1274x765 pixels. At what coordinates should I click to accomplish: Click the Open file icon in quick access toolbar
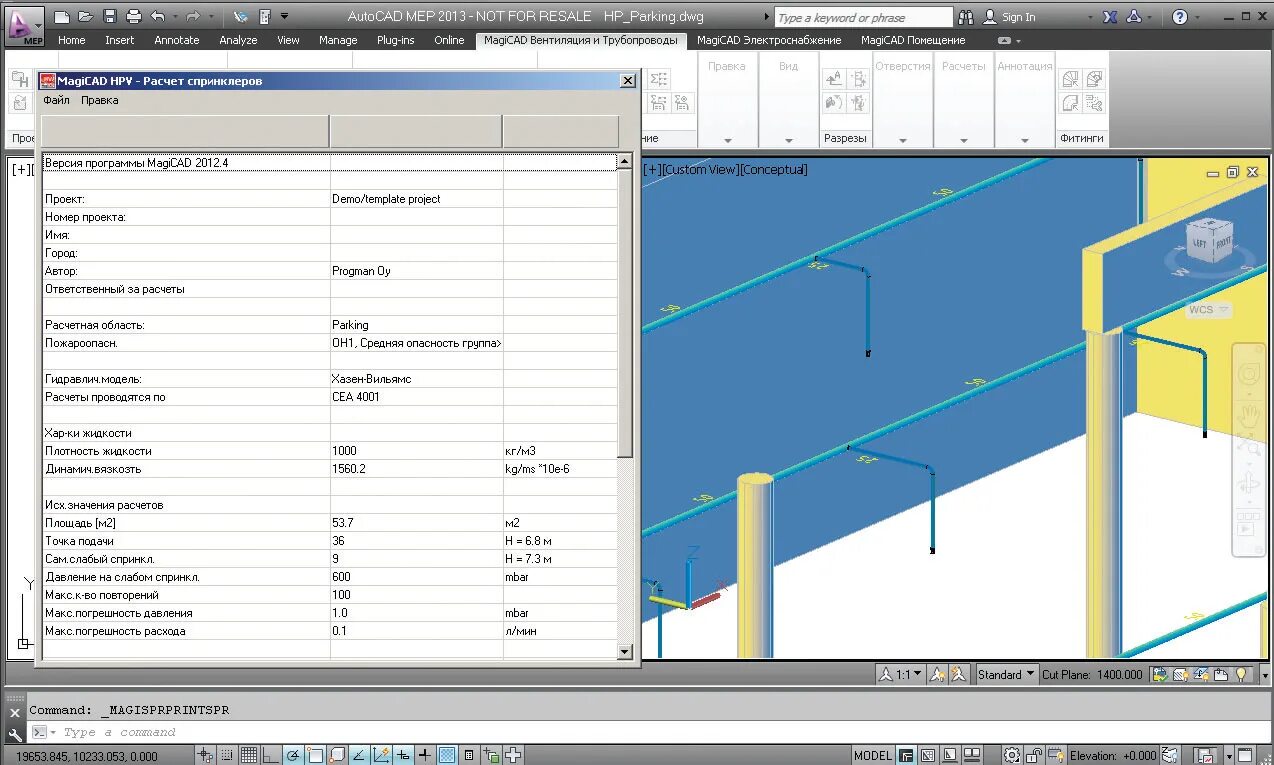(86, 17)
